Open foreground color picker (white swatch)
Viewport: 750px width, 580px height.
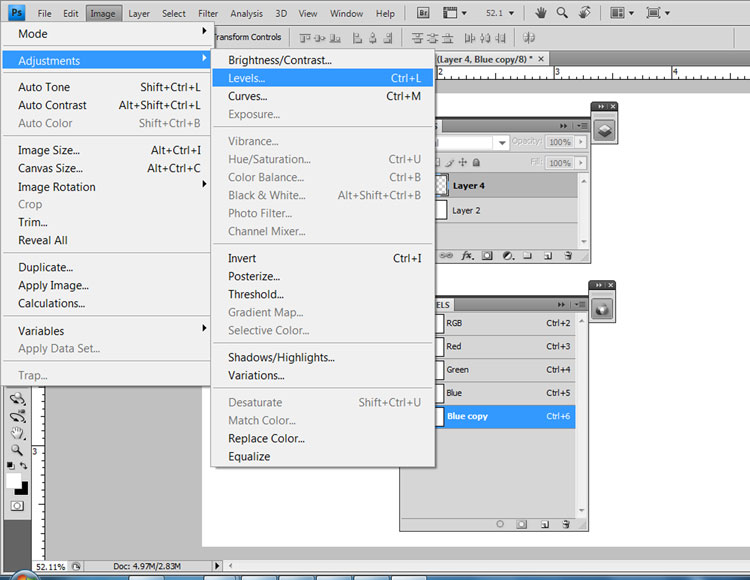13,481
